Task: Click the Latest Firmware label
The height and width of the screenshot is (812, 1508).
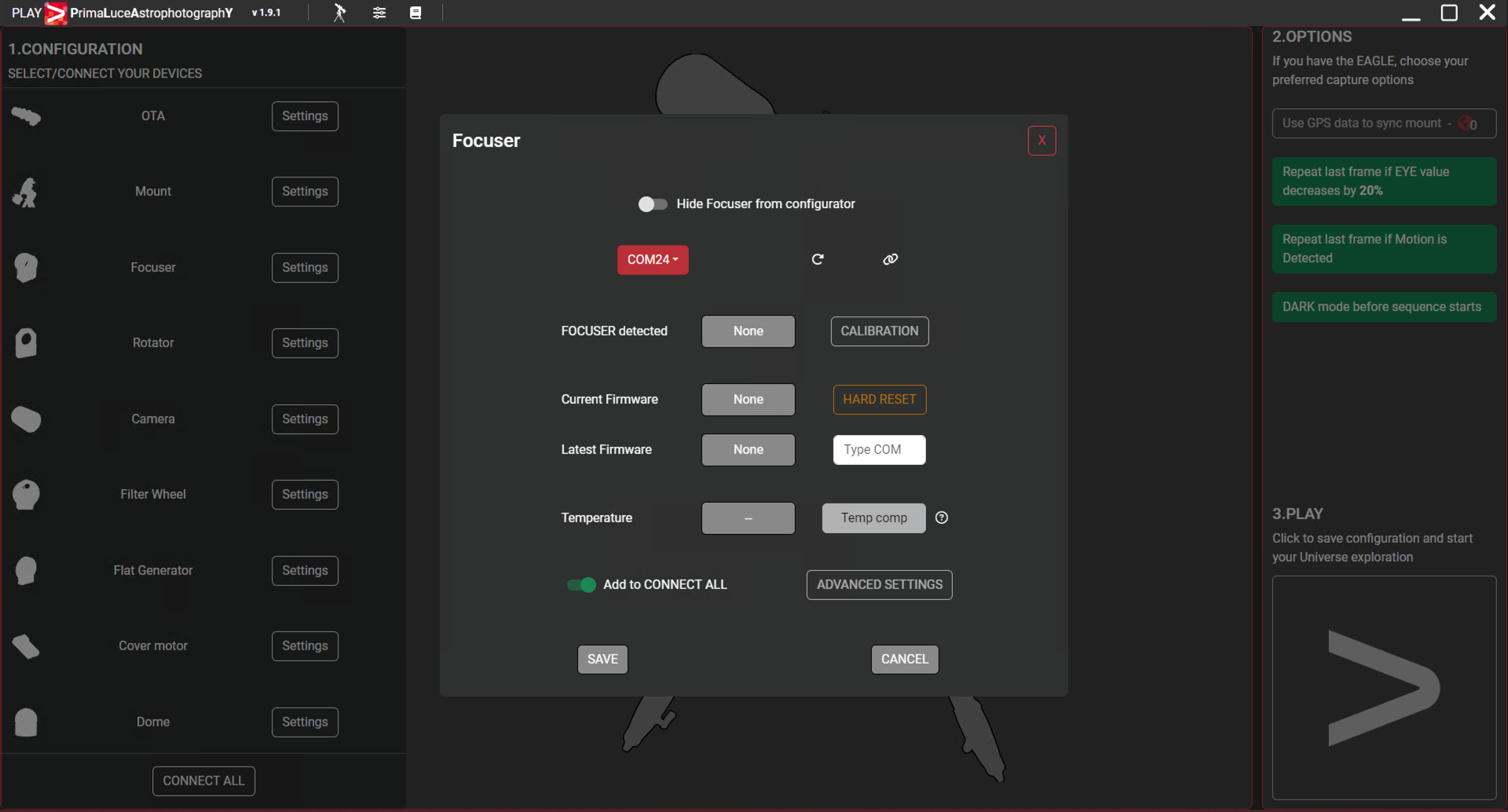Action: 606,450
